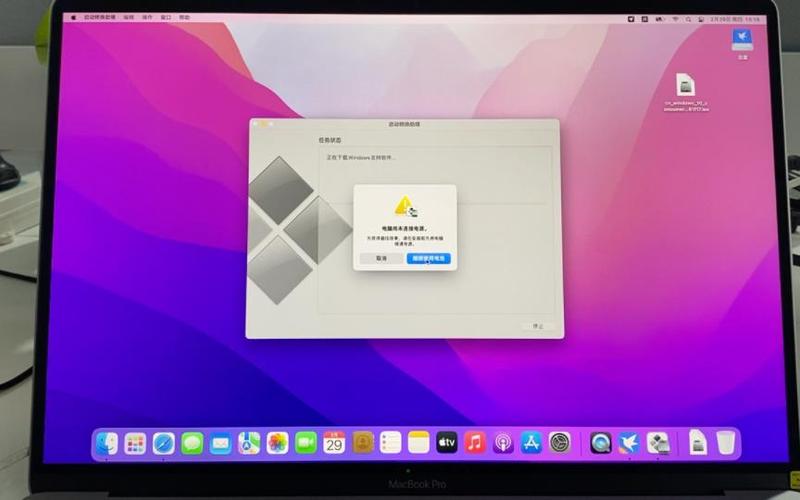
Task: Open the Trash in the Dock
Action: pos(726,442)
